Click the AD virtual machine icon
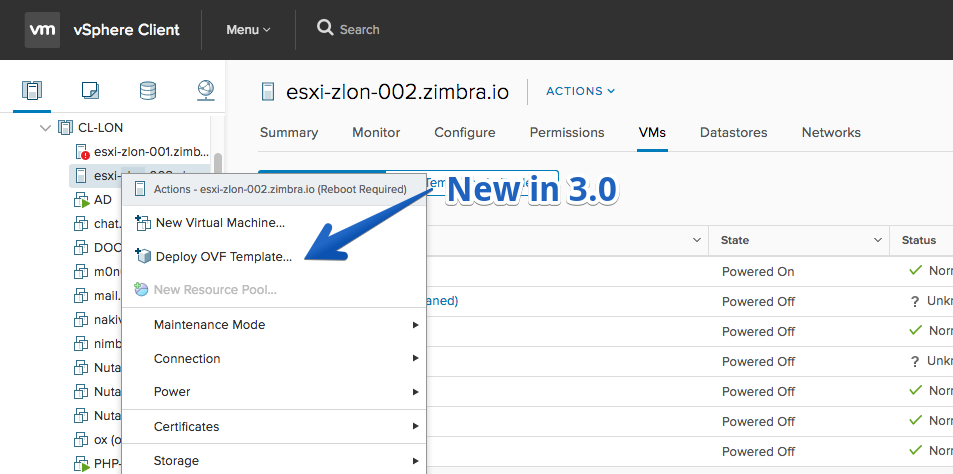953x474 pixels. (x=81, y=200)
